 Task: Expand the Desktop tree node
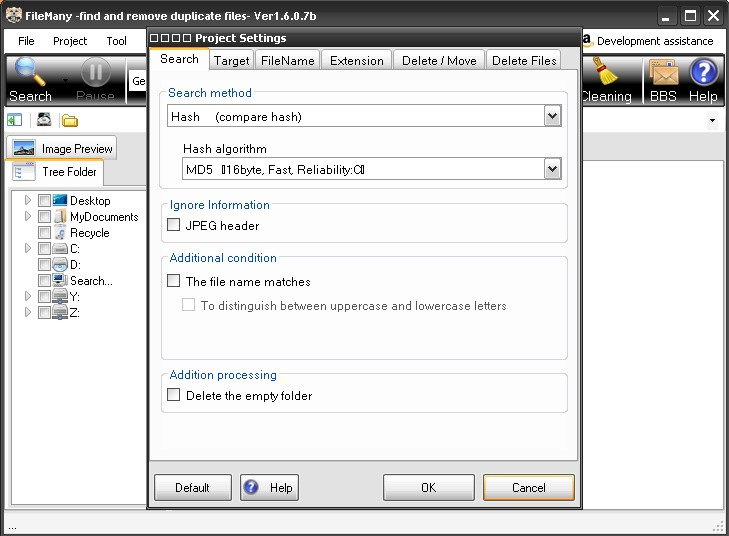pos(27,200)
